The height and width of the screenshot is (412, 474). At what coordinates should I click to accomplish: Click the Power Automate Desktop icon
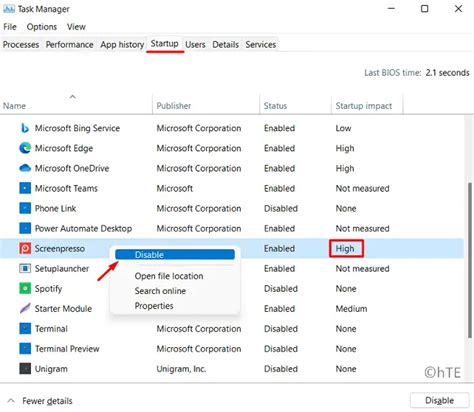tap(25, 228)
